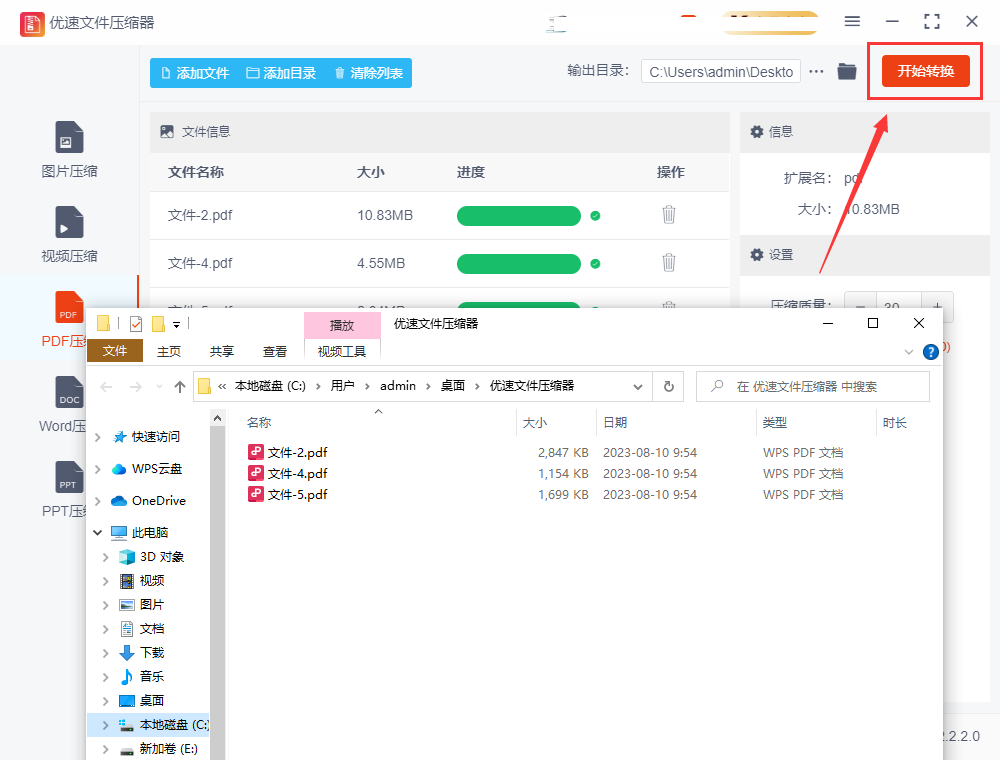Navigate back in Explorer
This screenshot has height=760, width=1000.
[107, 386]
